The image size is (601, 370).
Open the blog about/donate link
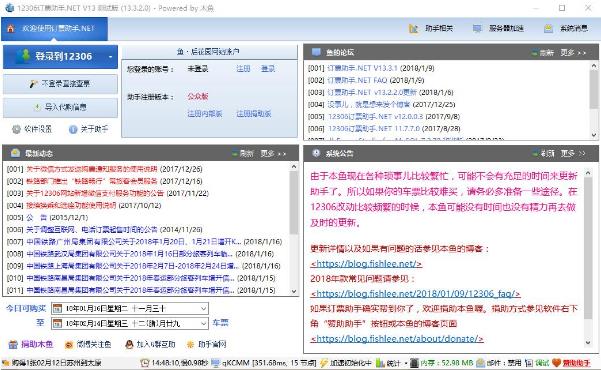click(397, 339)
